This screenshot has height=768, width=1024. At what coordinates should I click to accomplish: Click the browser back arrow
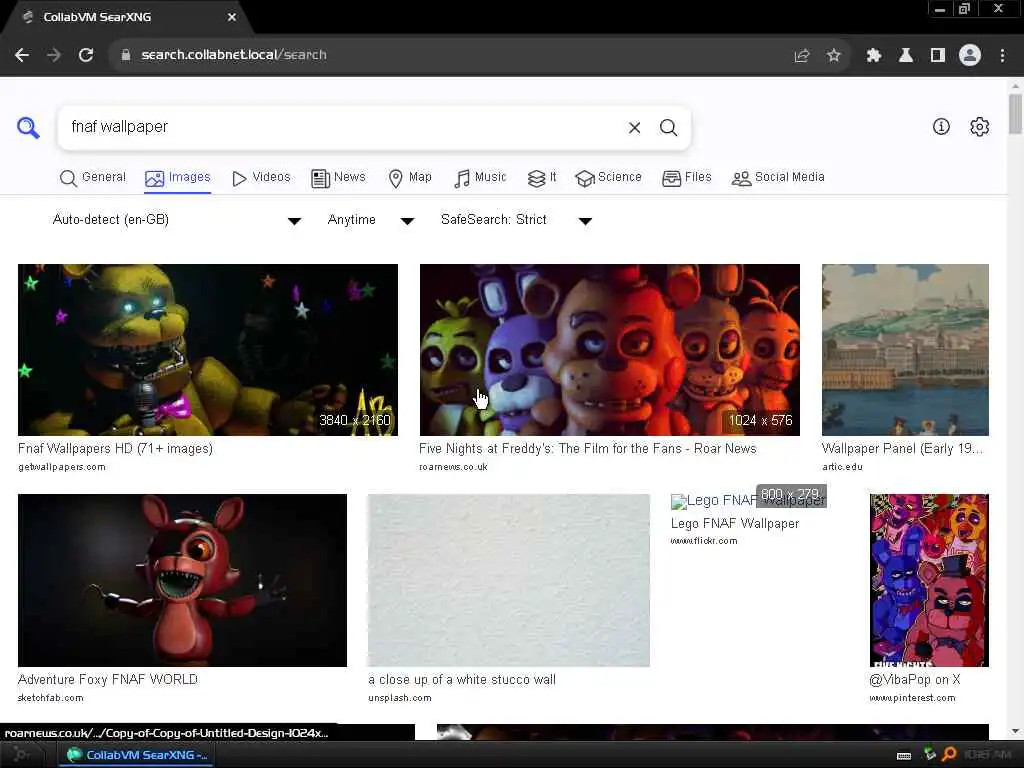(22, 55)
